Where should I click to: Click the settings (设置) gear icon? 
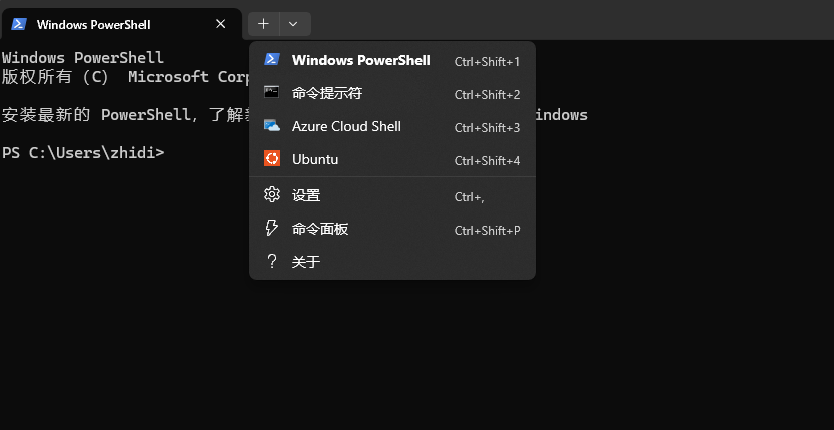271,195
